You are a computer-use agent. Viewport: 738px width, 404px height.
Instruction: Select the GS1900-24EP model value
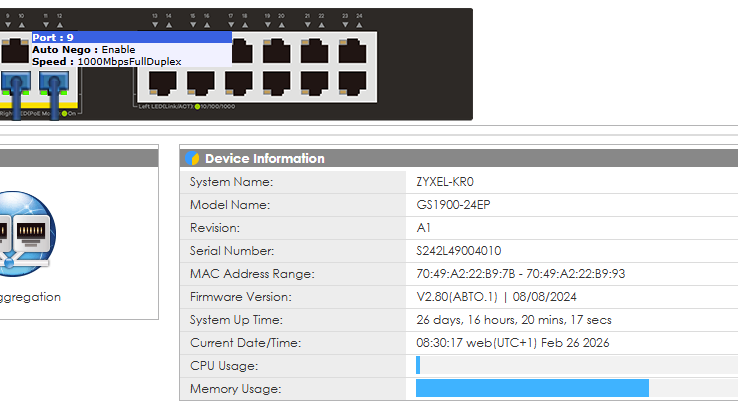(x=453, y=205)
